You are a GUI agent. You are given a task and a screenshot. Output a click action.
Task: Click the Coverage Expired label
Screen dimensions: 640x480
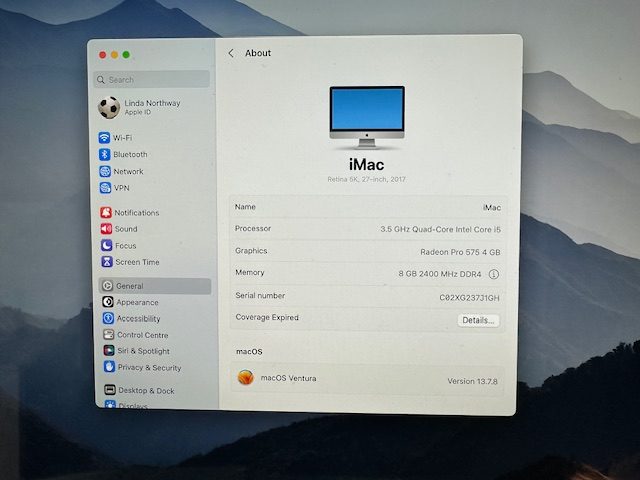267,317
